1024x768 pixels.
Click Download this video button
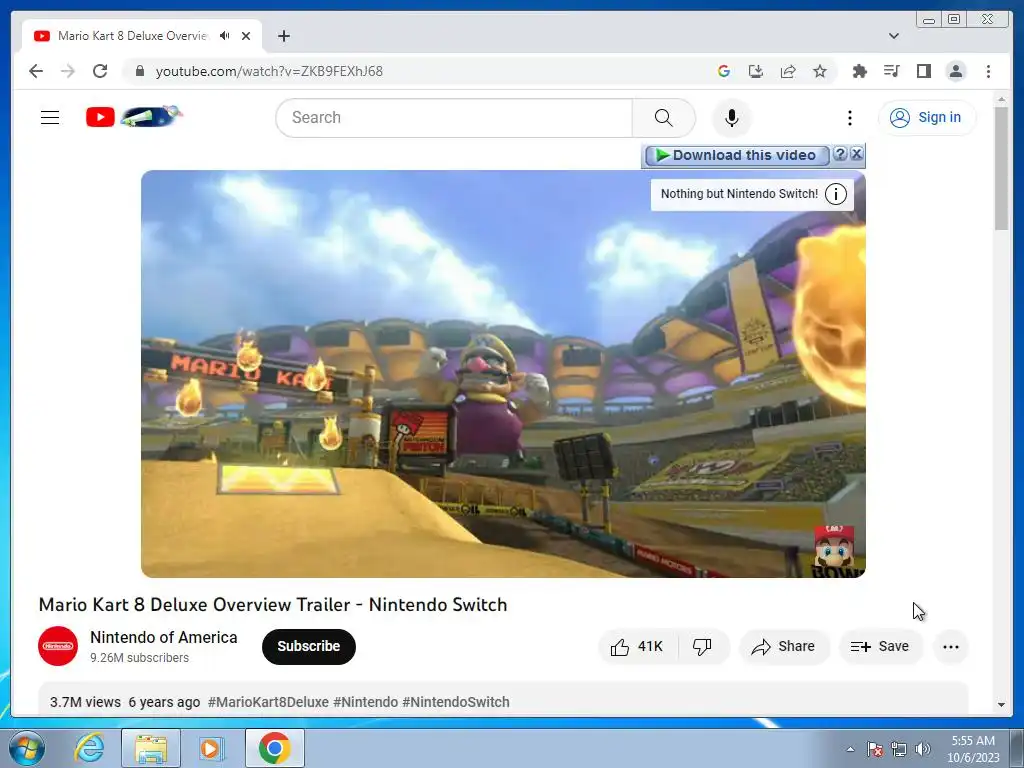(737, 155)
